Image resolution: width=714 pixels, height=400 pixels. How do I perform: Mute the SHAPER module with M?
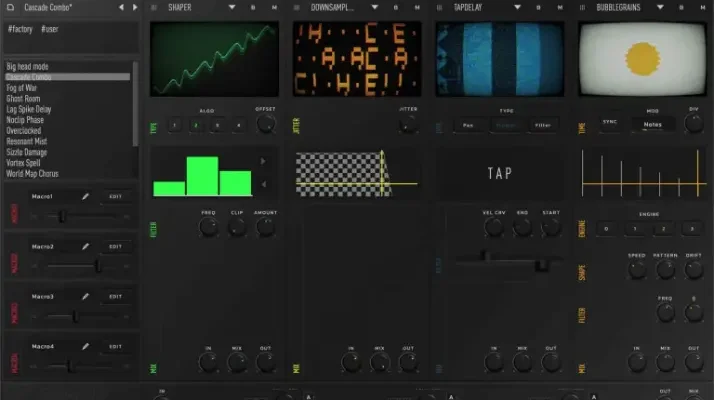point(274,7)
